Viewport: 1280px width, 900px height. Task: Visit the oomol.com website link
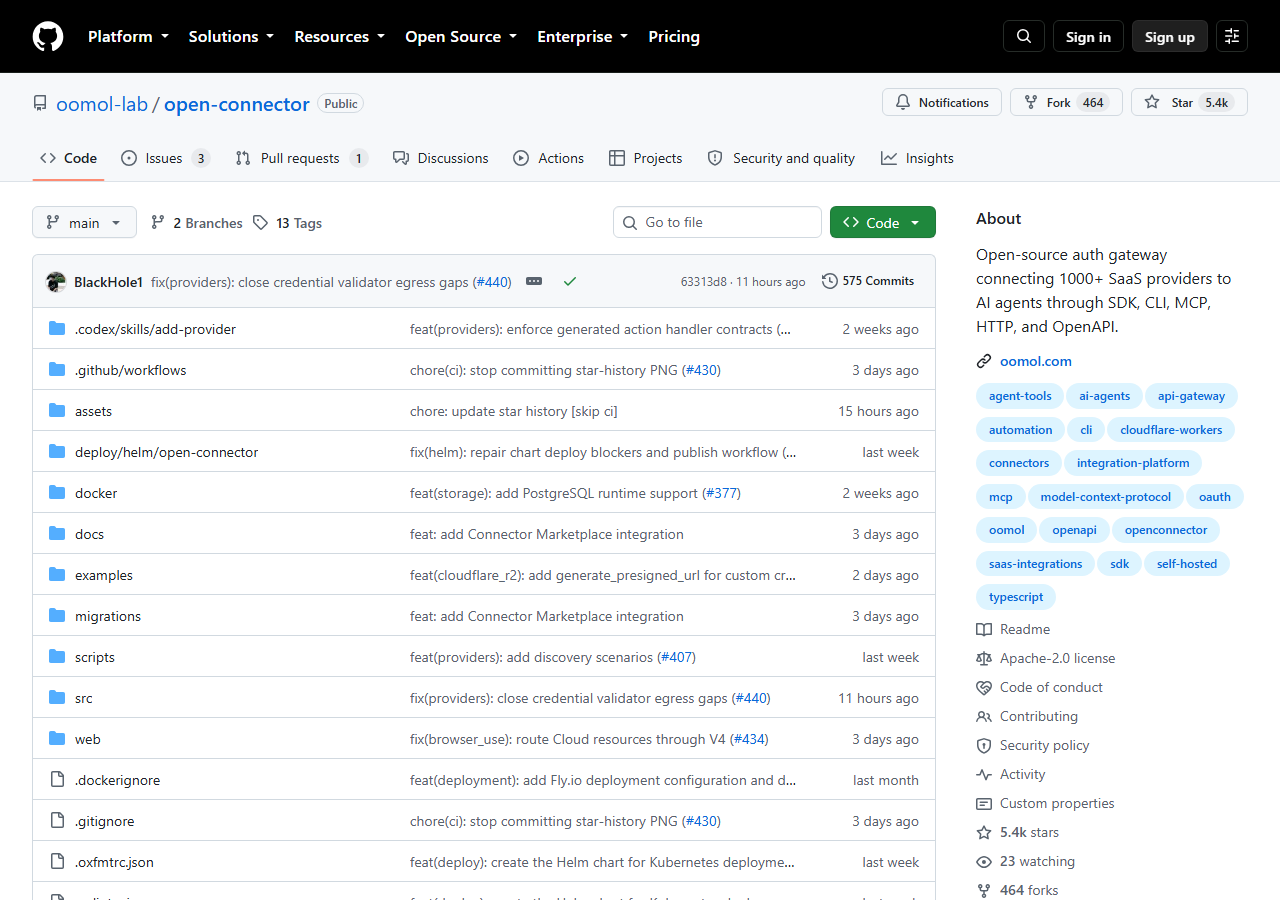[1036, 362]
